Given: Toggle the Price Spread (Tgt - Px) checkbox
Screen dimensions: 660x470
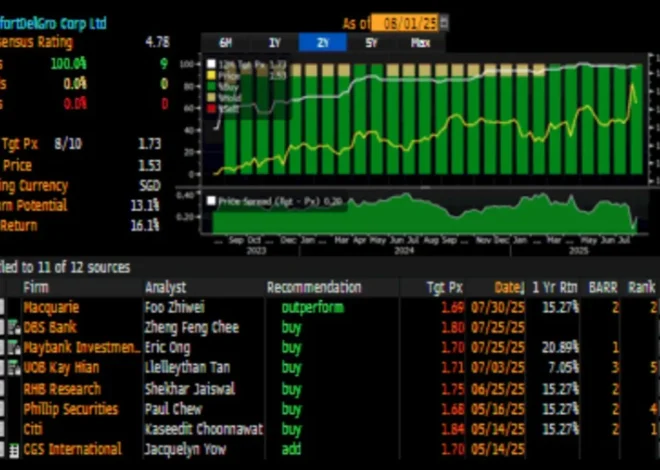Looking at the screenshot, I should tap(211, 201).
